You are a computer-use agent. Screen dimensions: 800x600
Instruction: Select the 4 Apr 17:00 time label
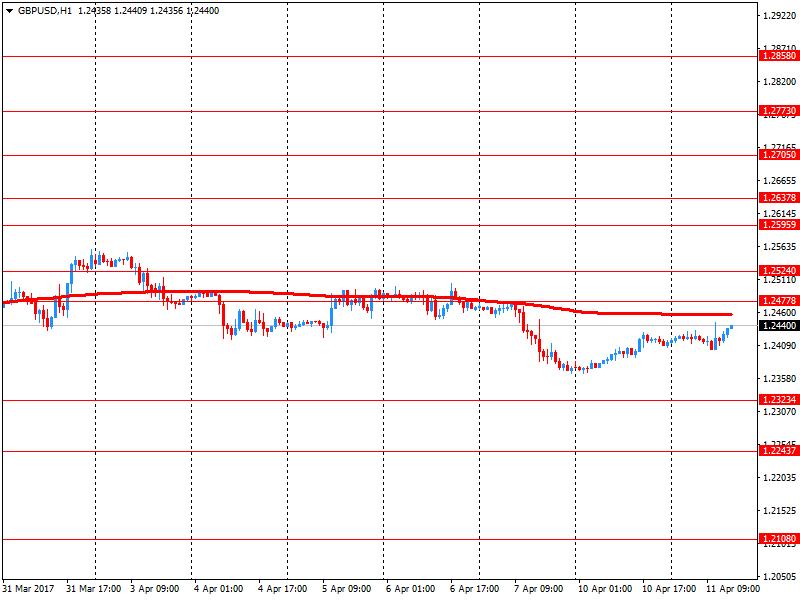tap(282, 589)
